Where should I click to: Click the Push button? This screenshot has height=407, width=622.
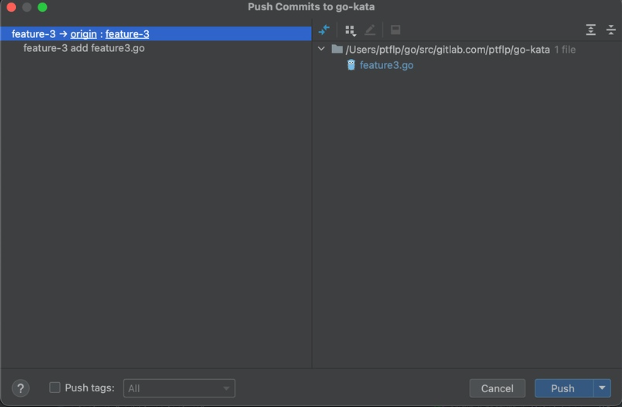point(562,388)
